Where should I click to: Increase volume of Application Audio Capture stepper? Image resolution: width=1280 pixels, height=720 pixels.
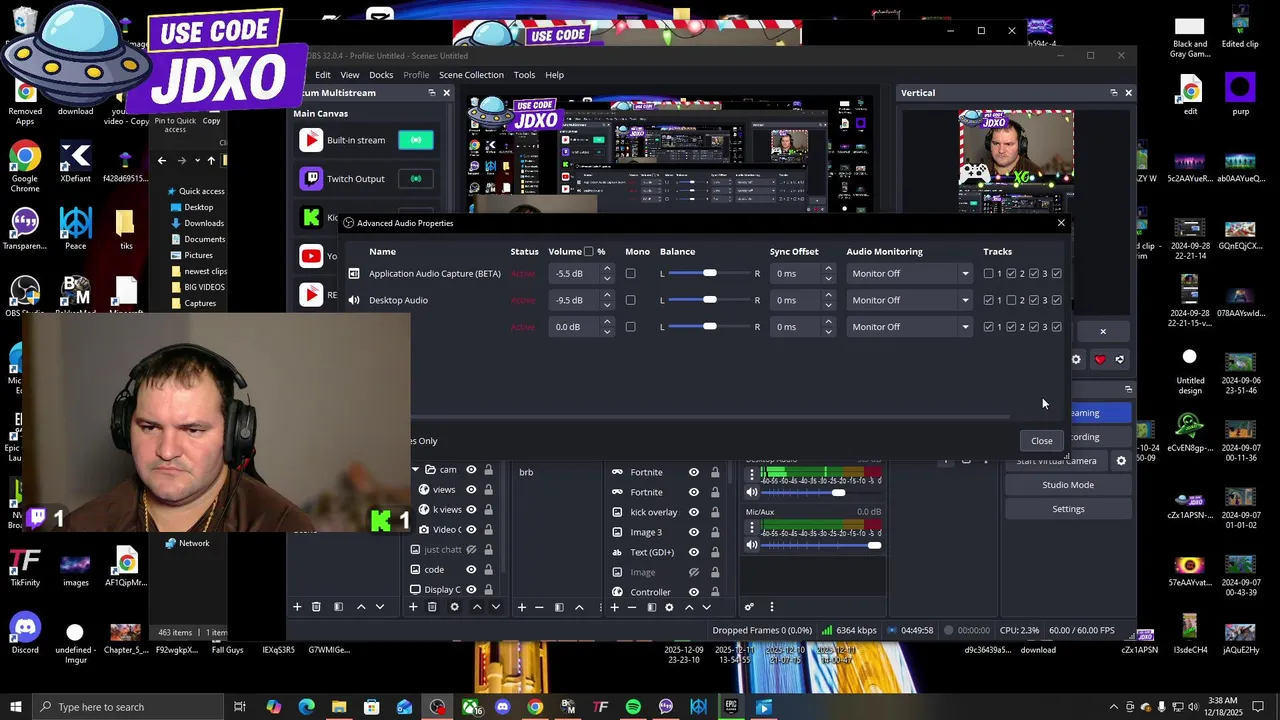607,269
